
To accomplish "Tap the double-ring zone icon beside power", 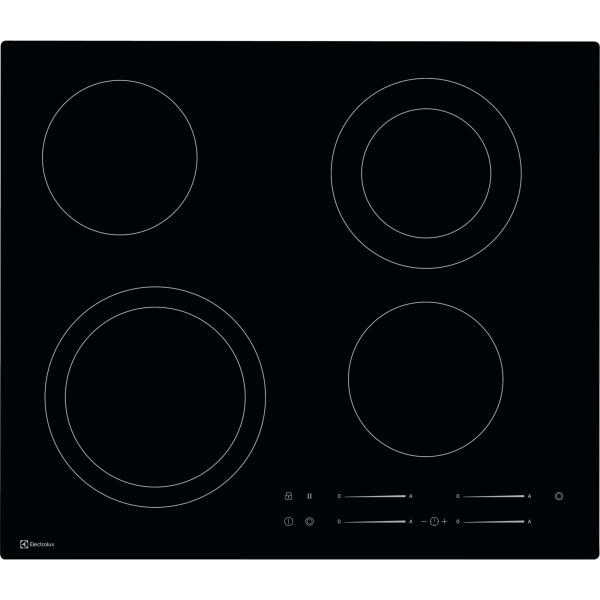I will click(x=310, y=521).
